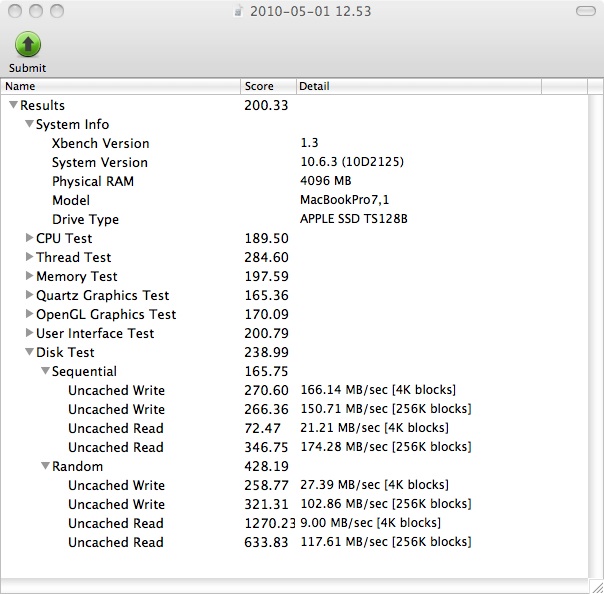
Task: Click detail value 10.6.3 (10D2125)
Action: [352, 161]
